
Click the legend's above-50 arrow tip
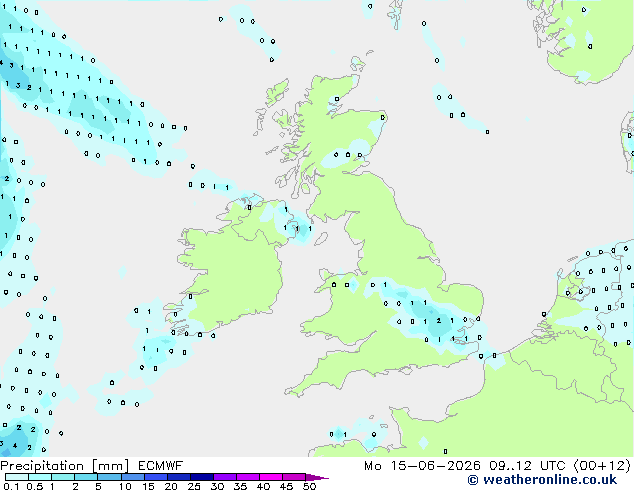click(317, 477)
